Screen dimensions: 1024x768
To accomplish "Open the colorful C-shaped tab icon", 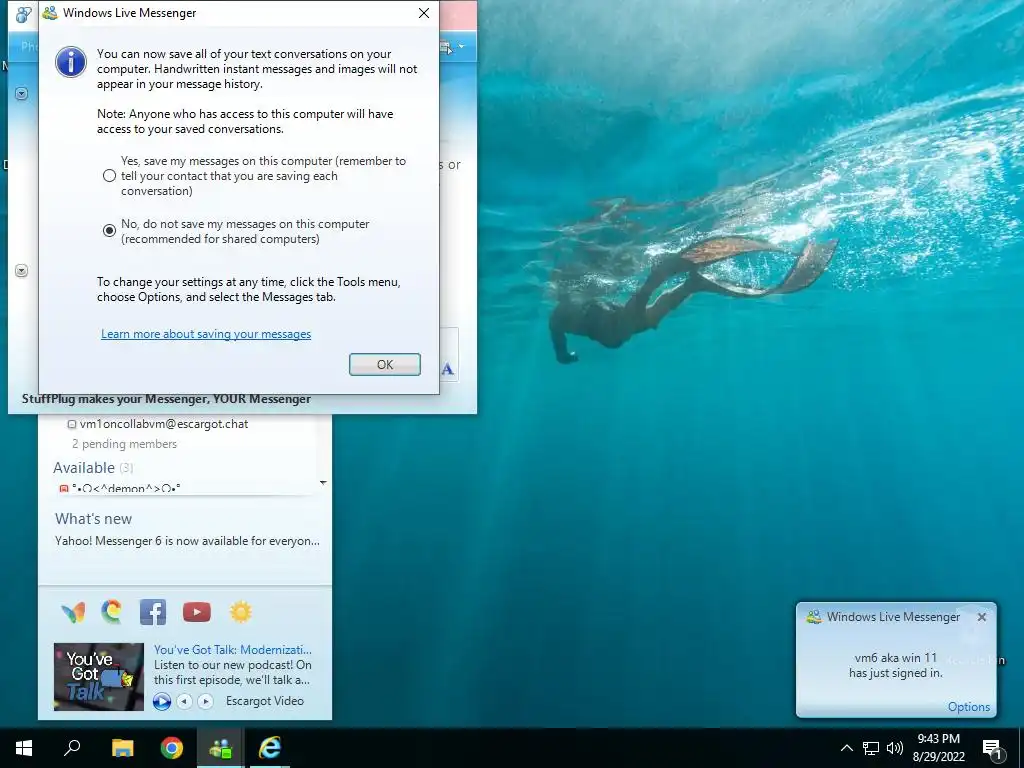I will pyautogui.click(x=112, y=612).
